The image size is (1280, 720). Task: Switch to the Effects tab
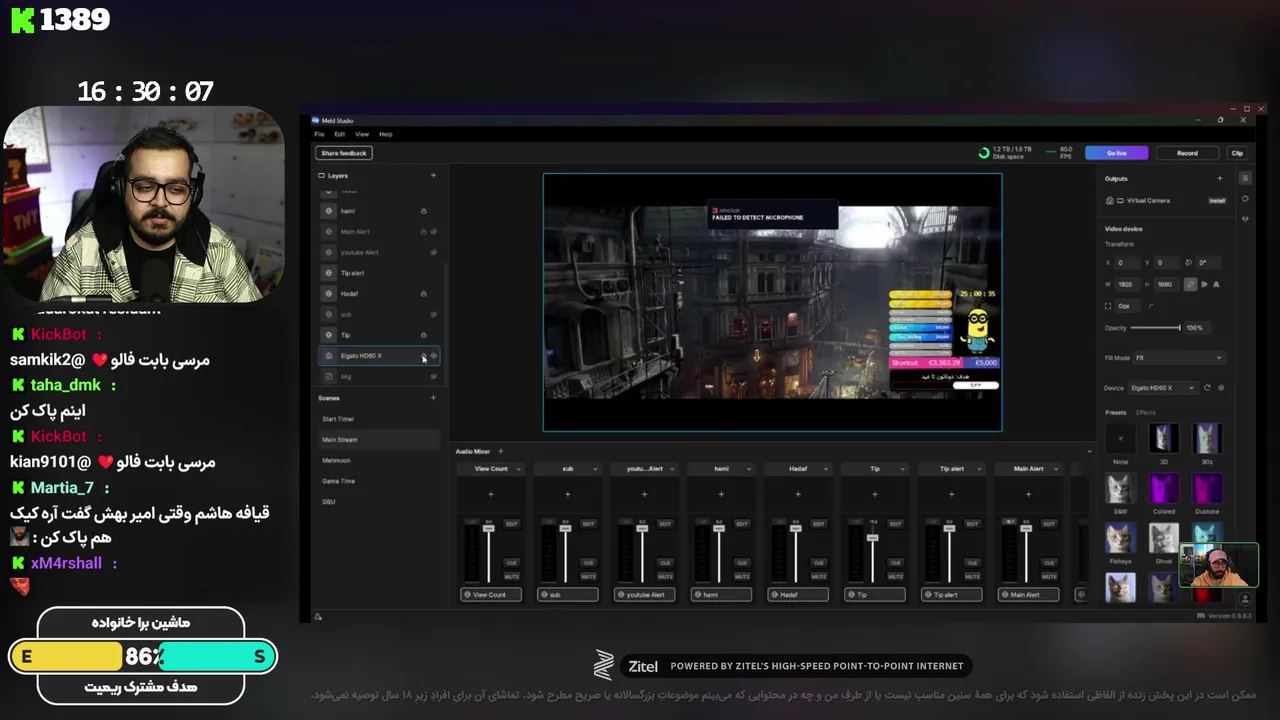1146,413
